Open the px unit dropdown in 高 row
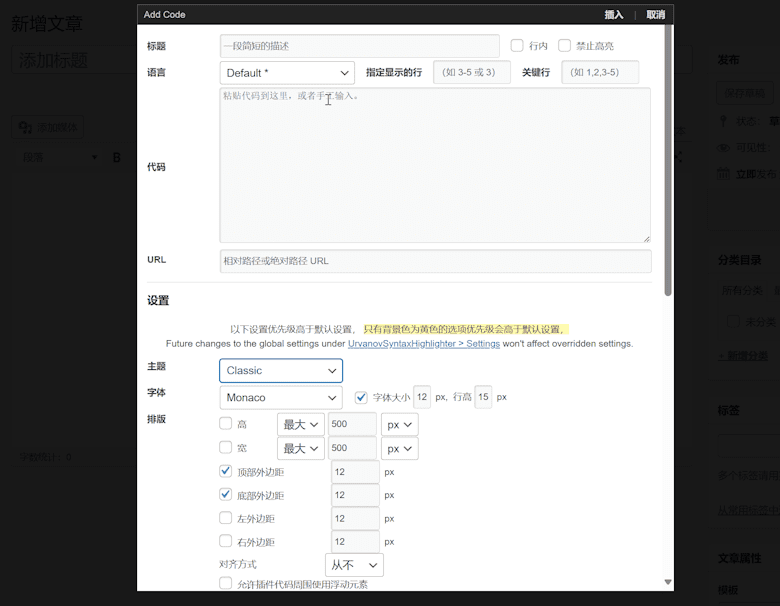This screenshot has height=606, width=780. (x=399, y=424)
